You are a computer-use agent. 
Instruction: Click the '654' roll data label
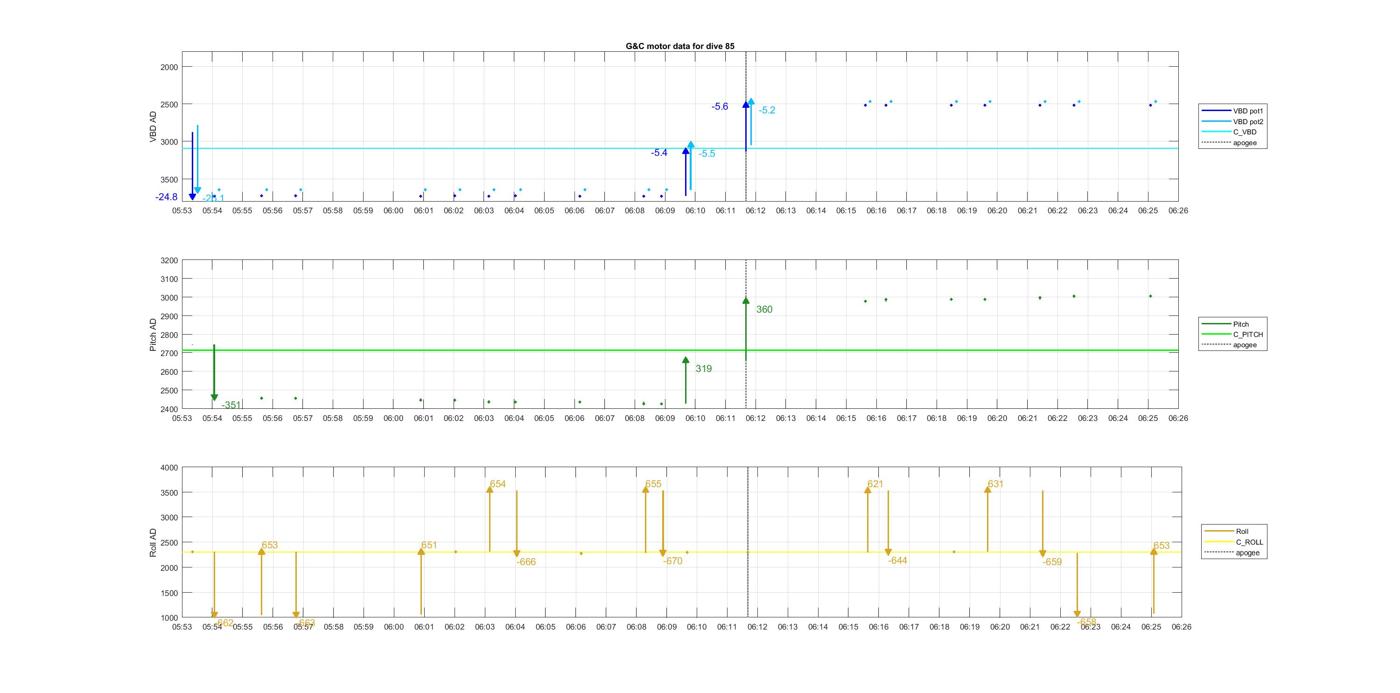click(497, 484)
